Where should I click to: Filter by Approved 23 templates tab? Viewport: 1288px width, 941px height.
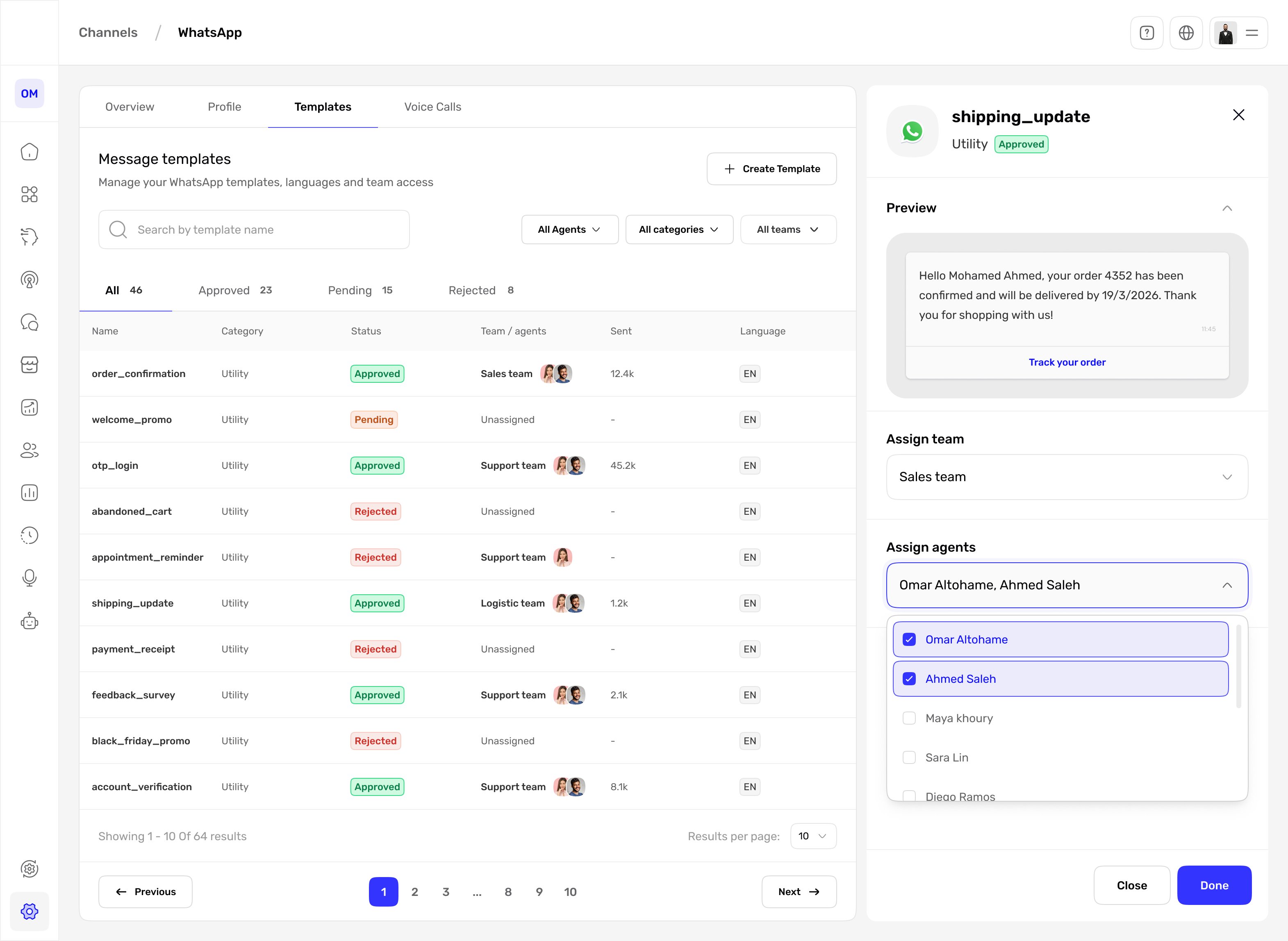pyautogui.click(x=235, y=290)
